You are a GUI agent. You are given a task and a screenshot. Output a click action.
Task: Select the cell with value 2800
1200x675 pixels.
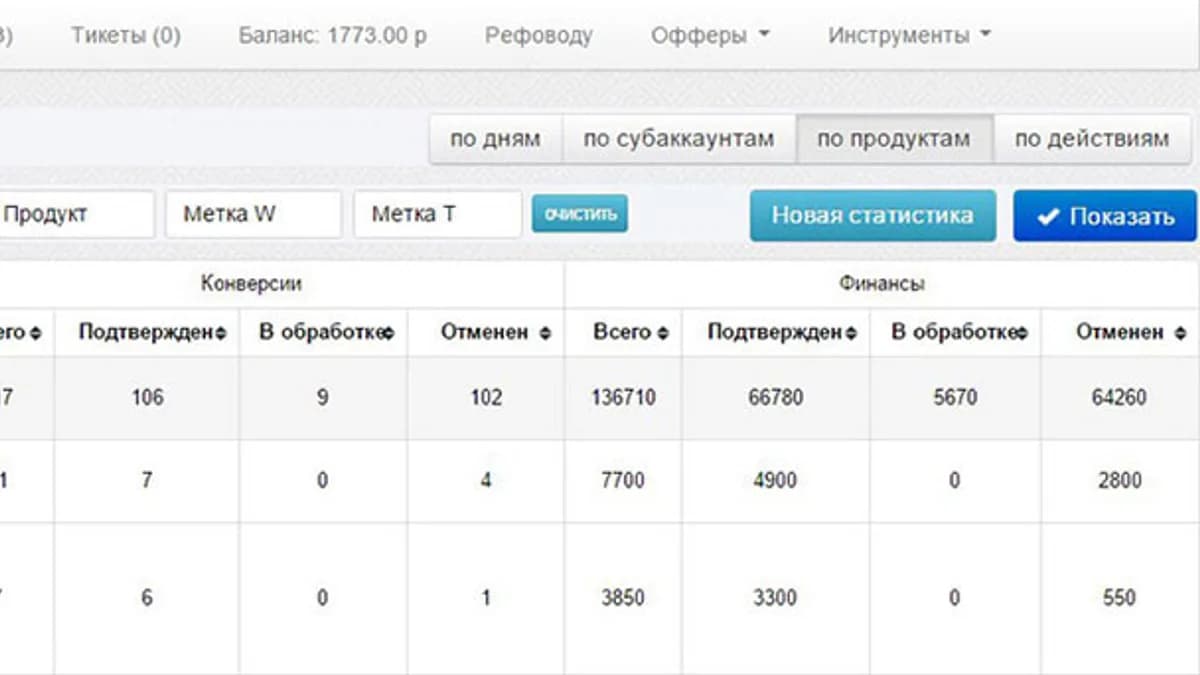(1119, 480)
